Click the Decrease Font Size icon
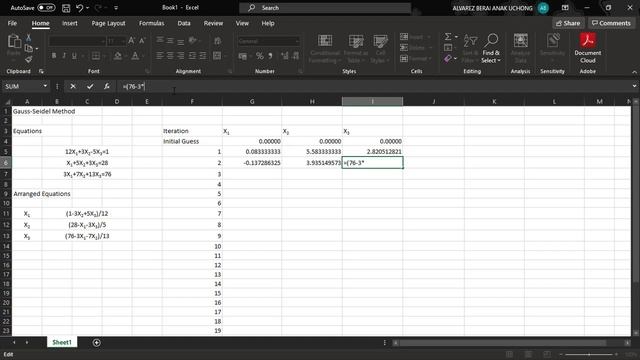This screenshot has height=360, width=640. click(142, 40)
